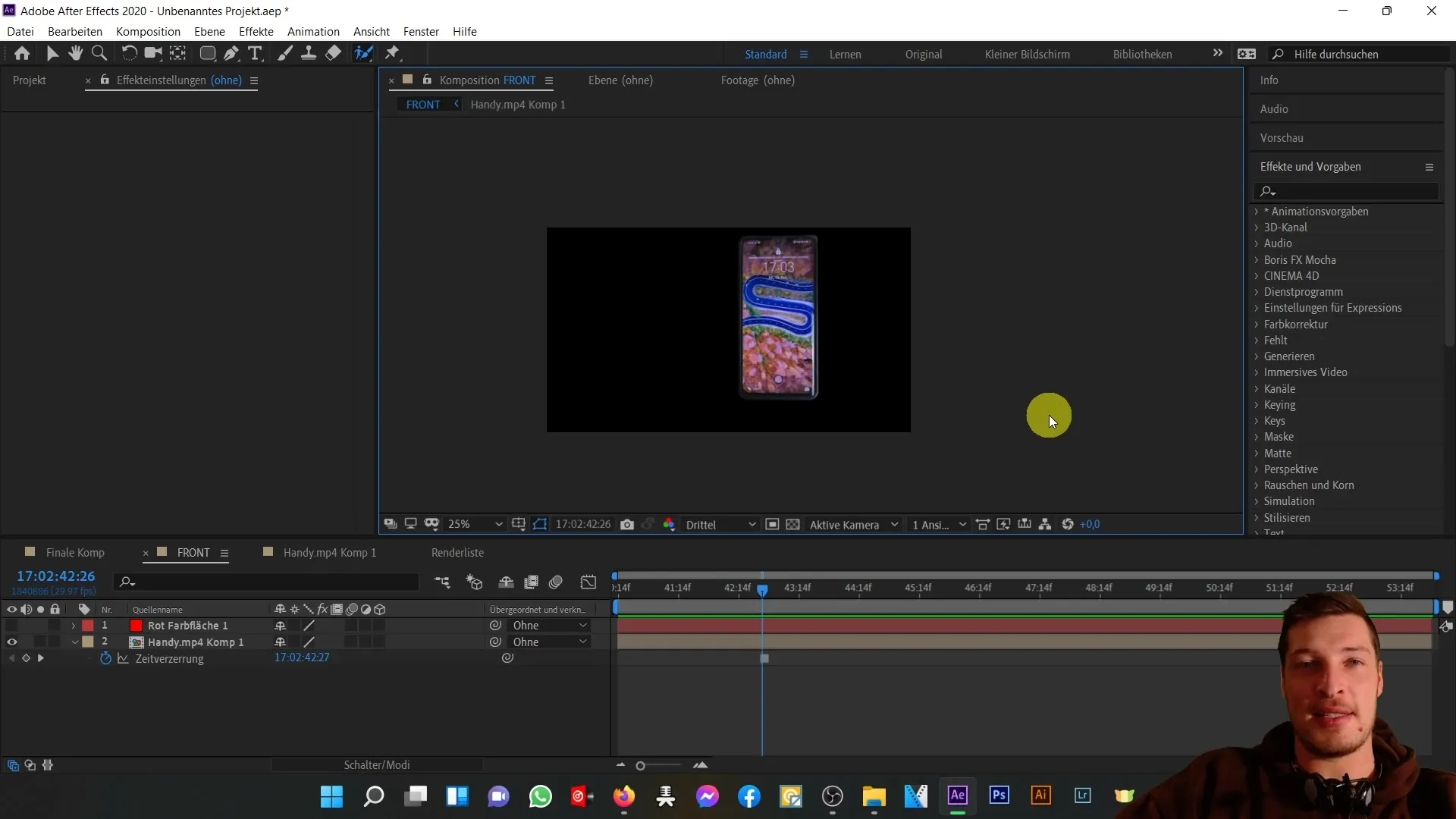
Task: Select the Effekte menu item
Action: (257, 31)
